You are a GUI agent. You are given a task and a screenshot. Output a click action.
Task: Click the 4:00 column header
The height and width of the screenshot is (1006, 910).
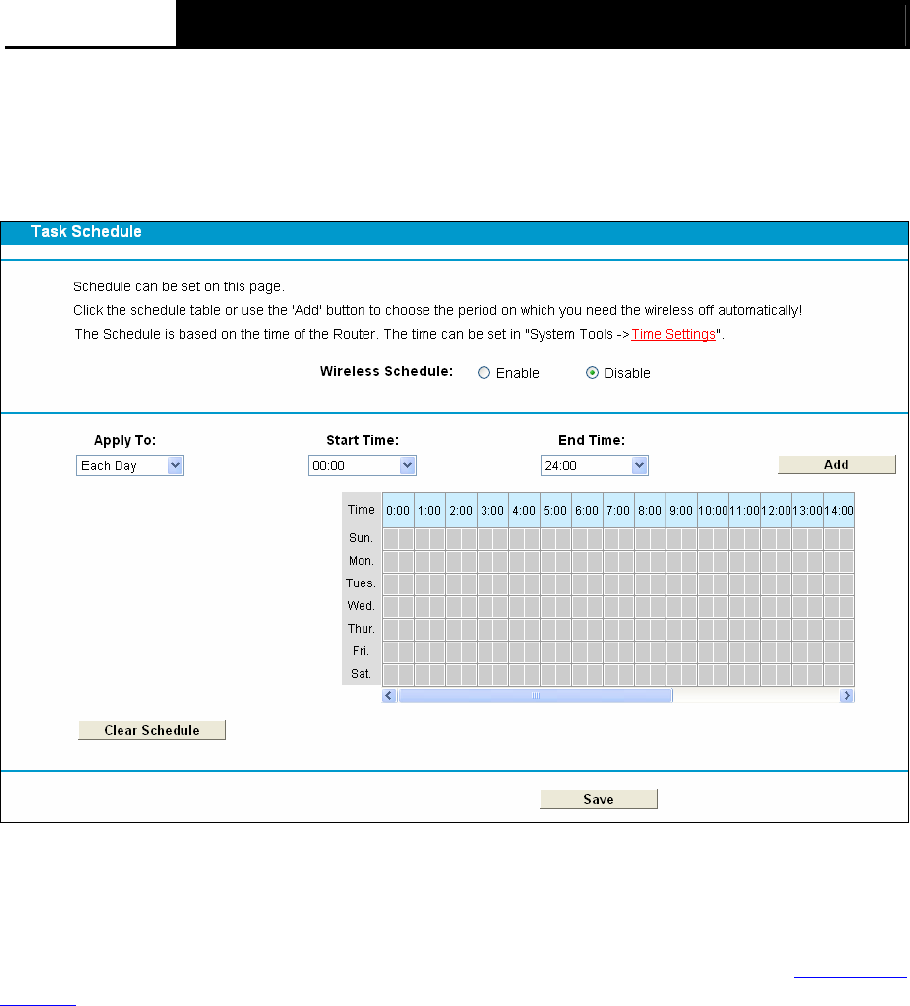(x=524, y=511)
